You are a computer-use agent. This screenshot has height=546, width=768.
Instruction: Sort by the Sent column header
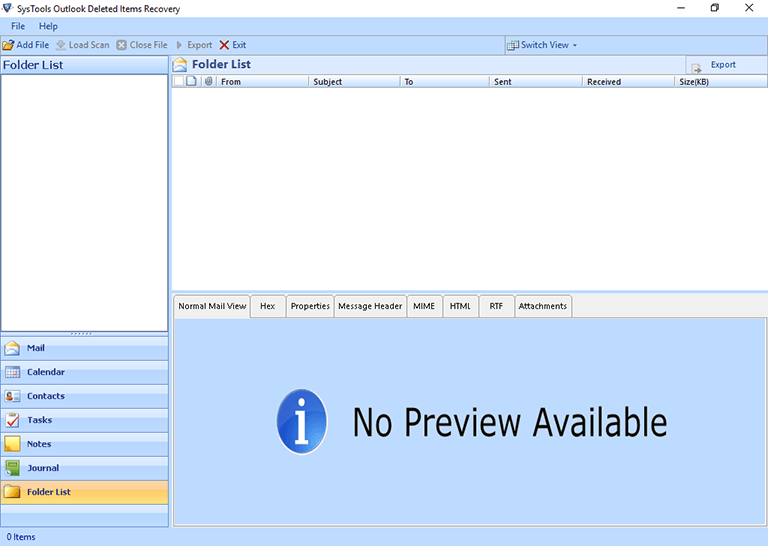tap(536, 82)
